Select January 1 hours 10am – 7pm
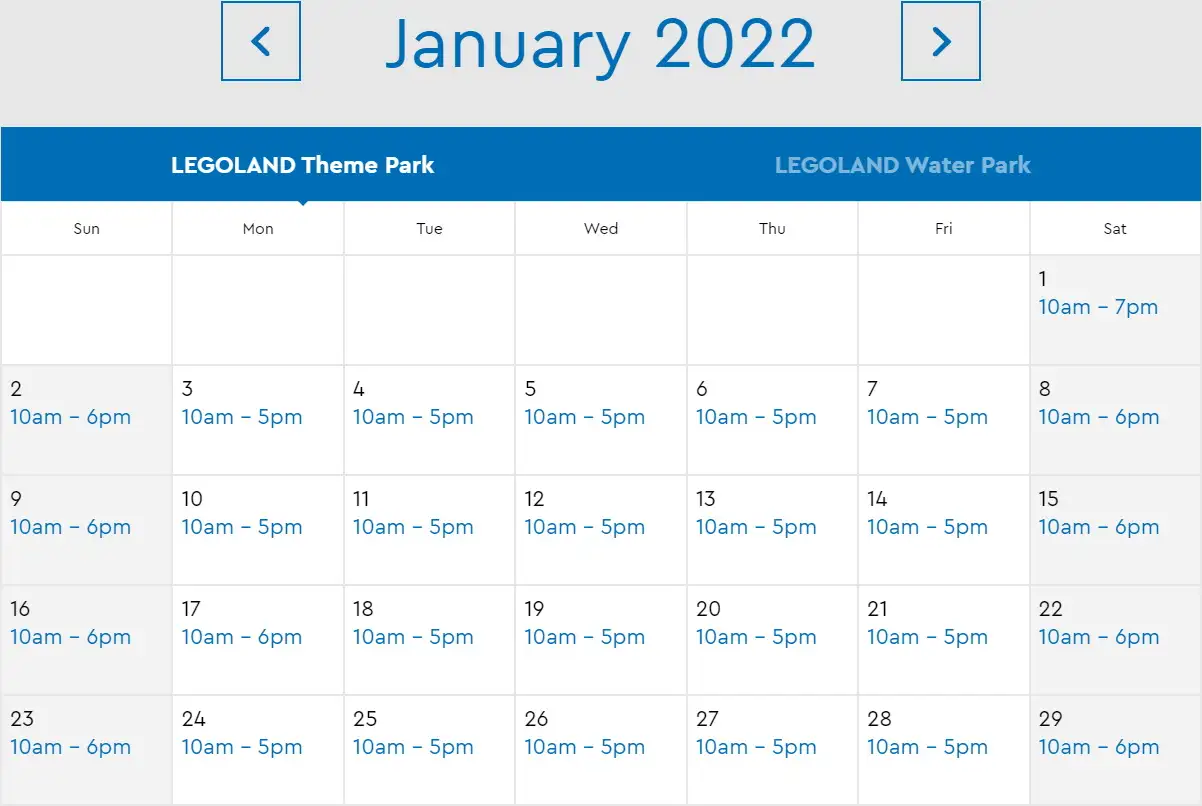This screenshot has height=806, width=1202. (1097, 307)
